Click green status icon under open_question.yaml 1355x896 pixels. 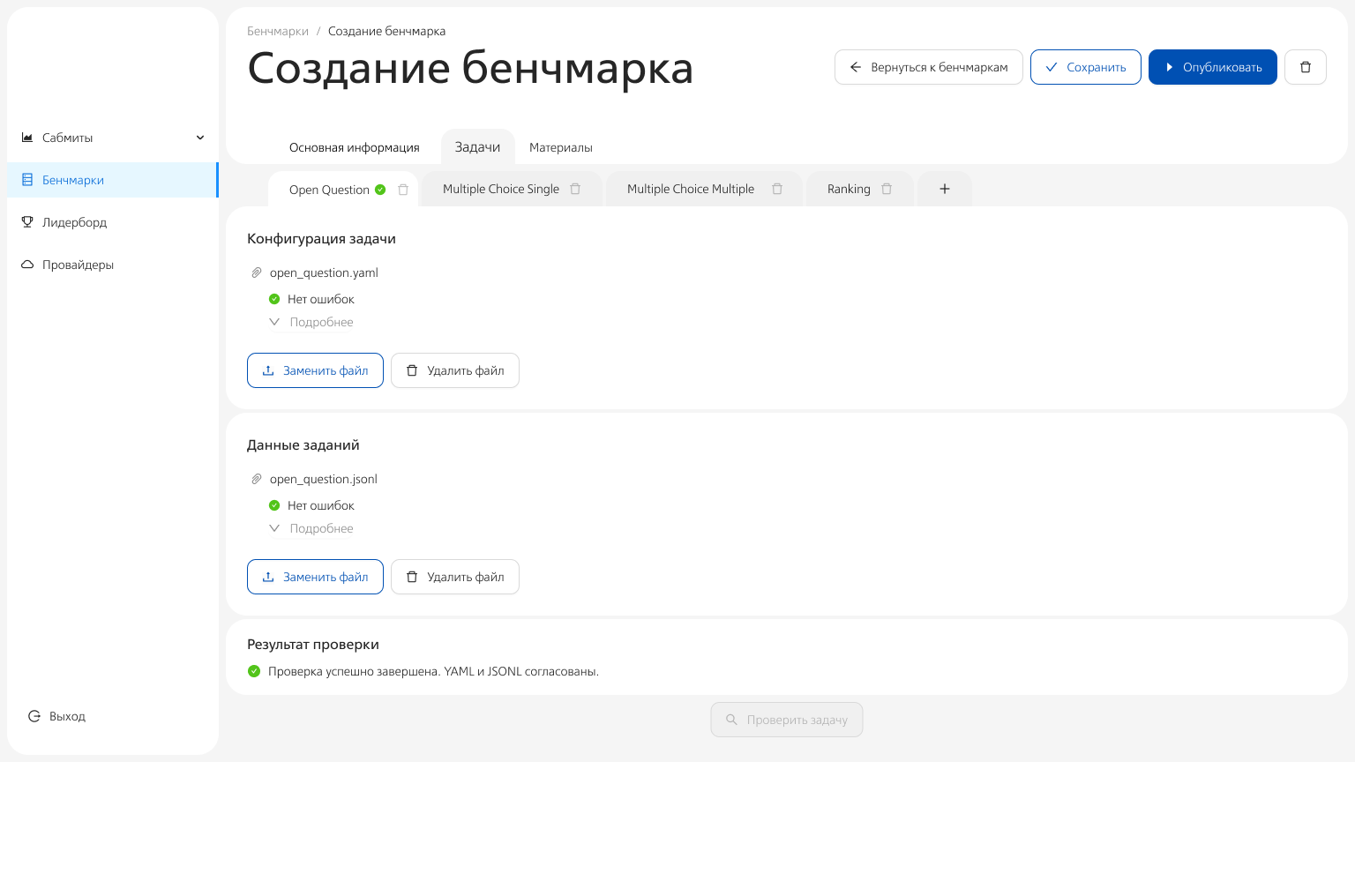(x=274, y=299)
